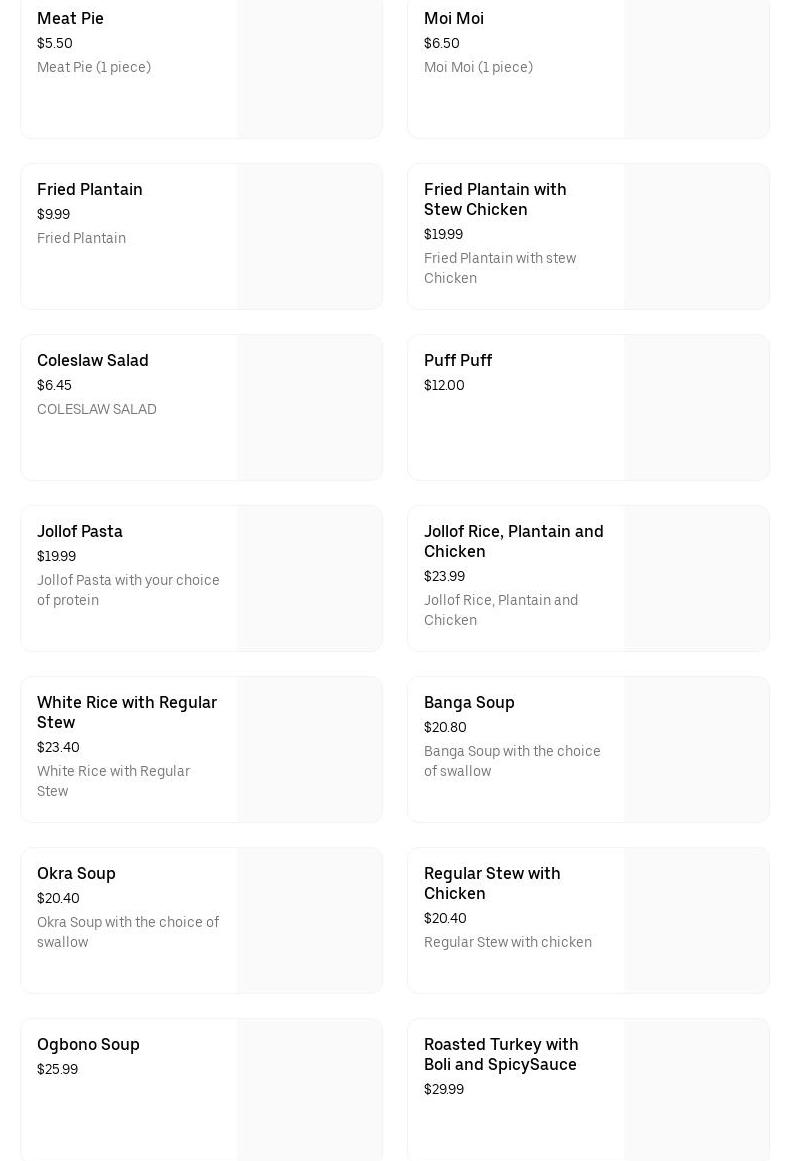
Task: Click the $29.99 Roasted Turkey price
Action: 444,1090
